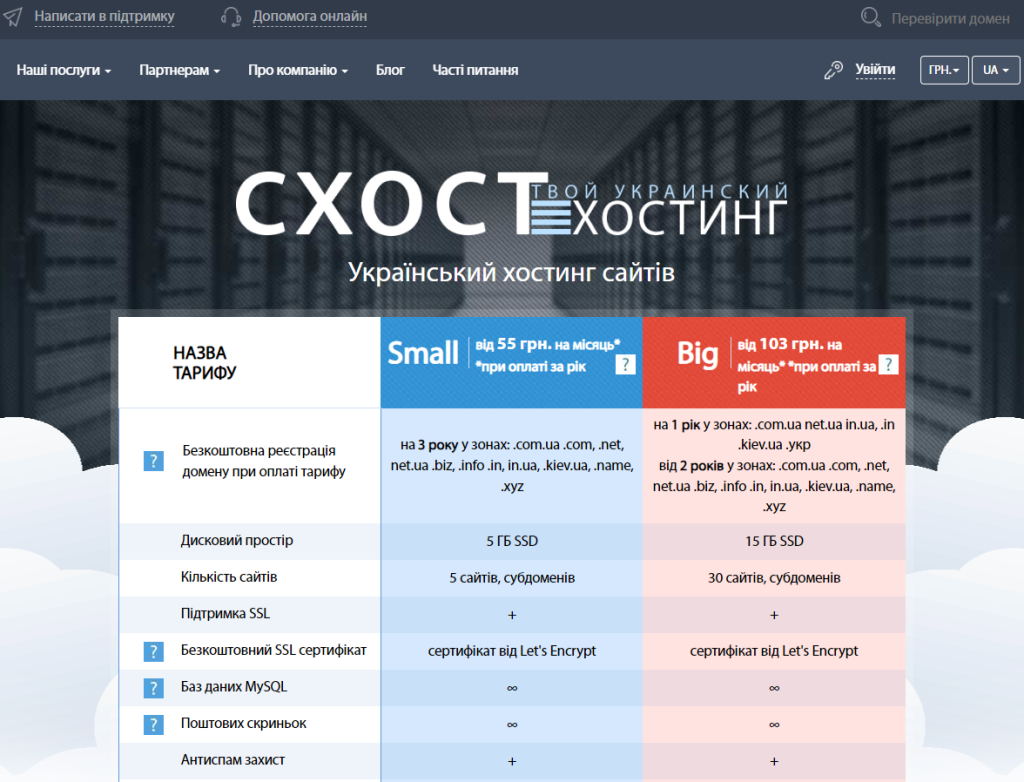Click help icon for mailboxes row
Screen dimensions: 1024x782
tap(153, 724)
